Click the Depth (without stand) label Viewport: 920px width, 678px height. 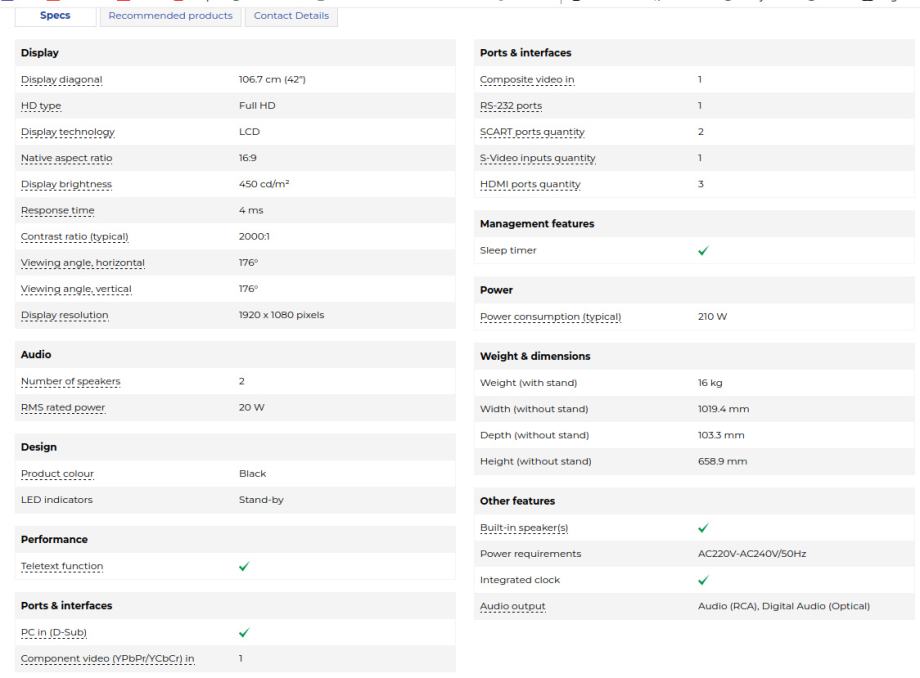tap(535, 435)
